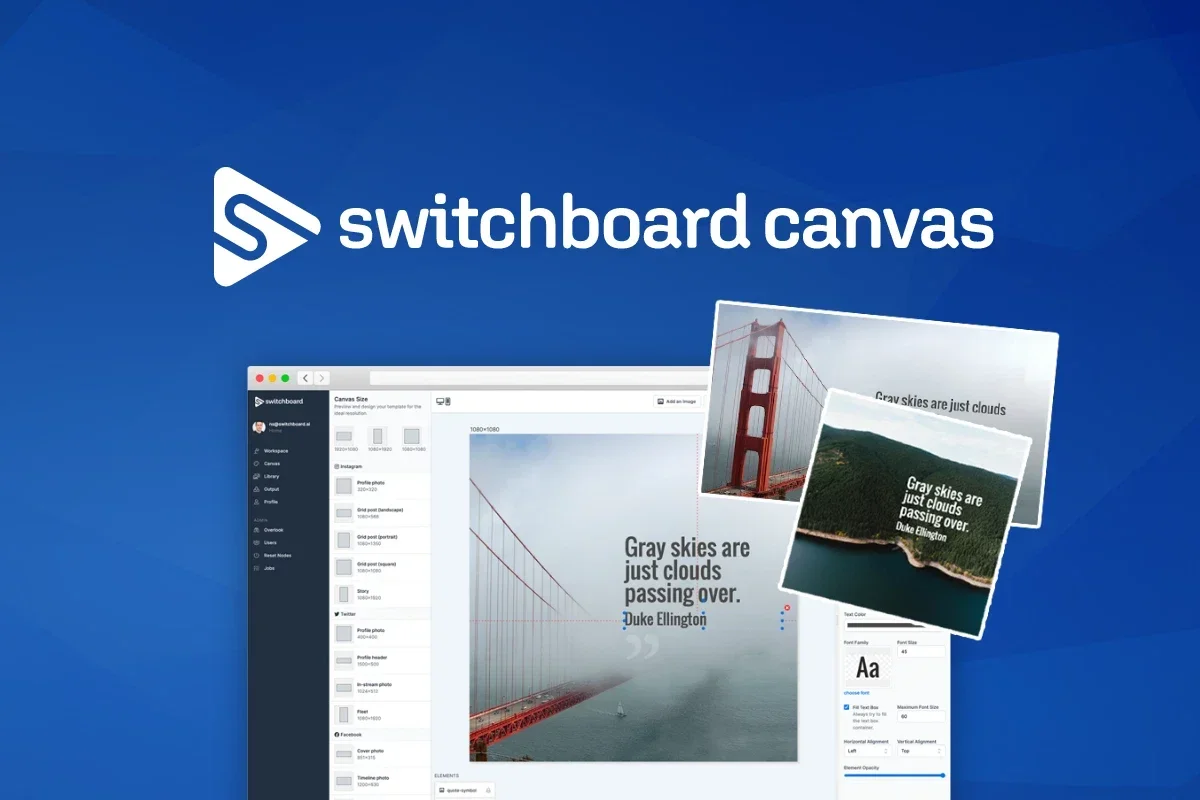Click the Switchboard logo in the sidebar
The height and width of the screenshot is (800, 1200).
coord(279,401)
